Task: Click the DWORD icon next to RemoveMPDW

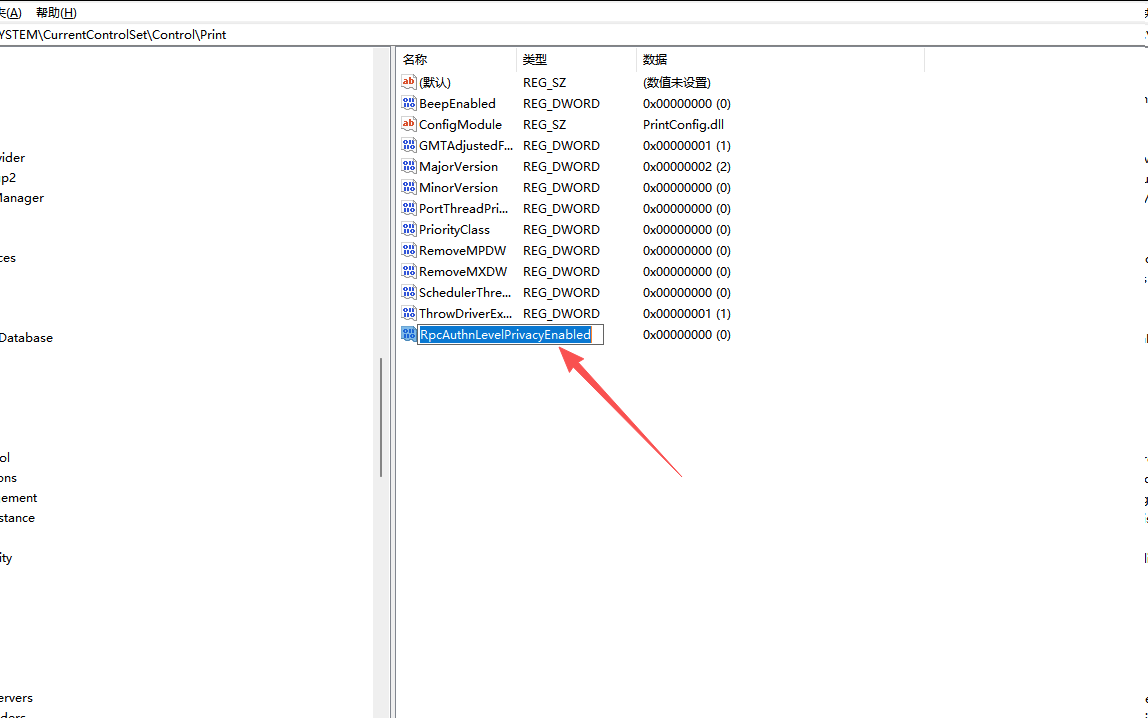Action: 408,250
